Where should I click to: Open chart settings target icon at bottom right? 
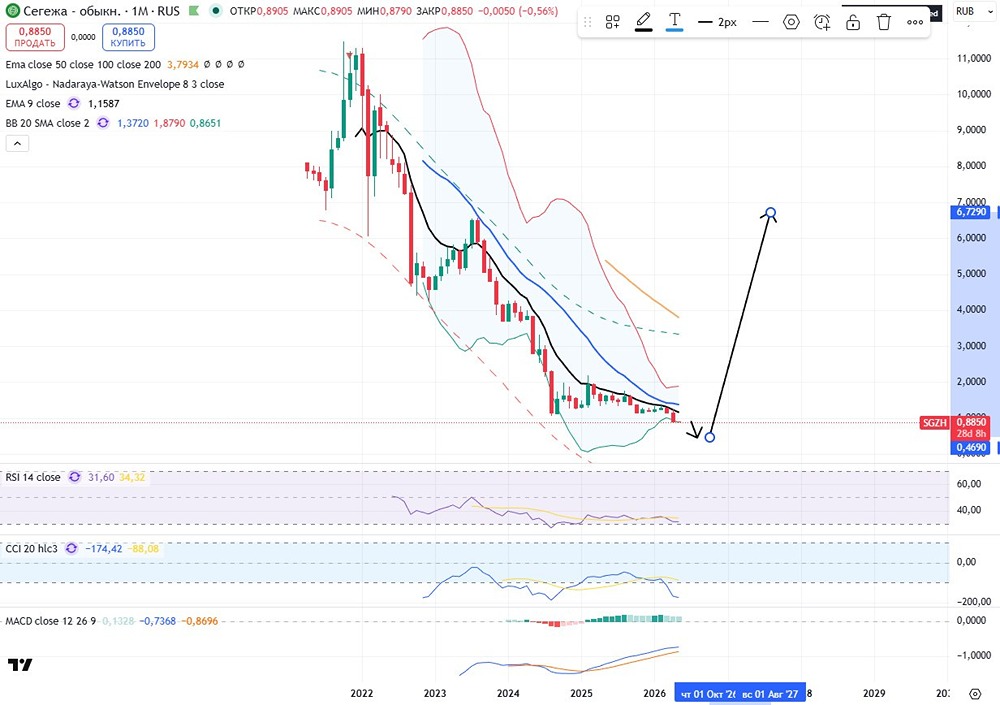point(974,694)
